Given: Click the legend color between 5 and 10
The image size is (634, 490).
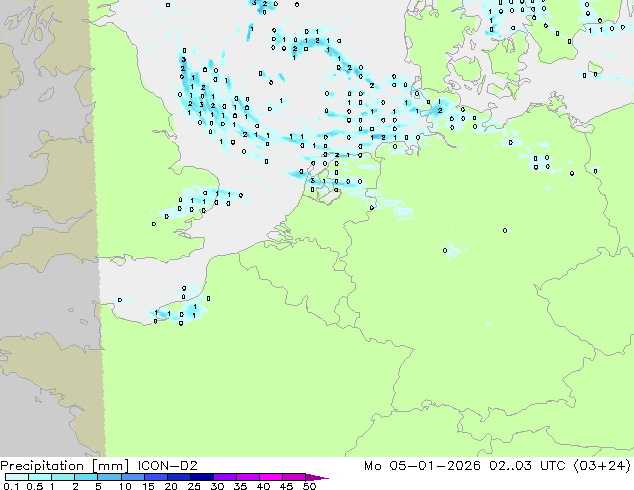Looking at the screenshot, I should [109, 477].
